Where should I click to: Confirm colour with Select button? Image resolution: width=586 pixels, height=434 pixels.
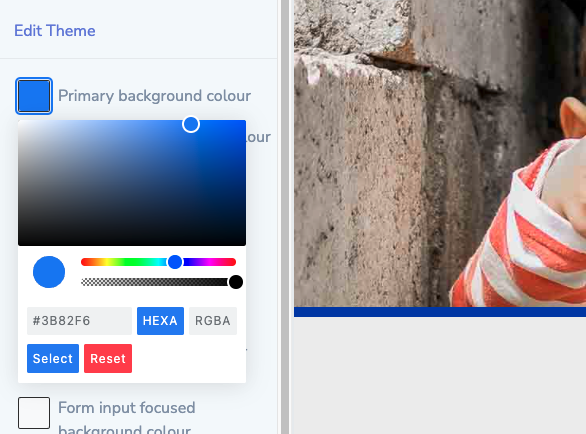53,358
